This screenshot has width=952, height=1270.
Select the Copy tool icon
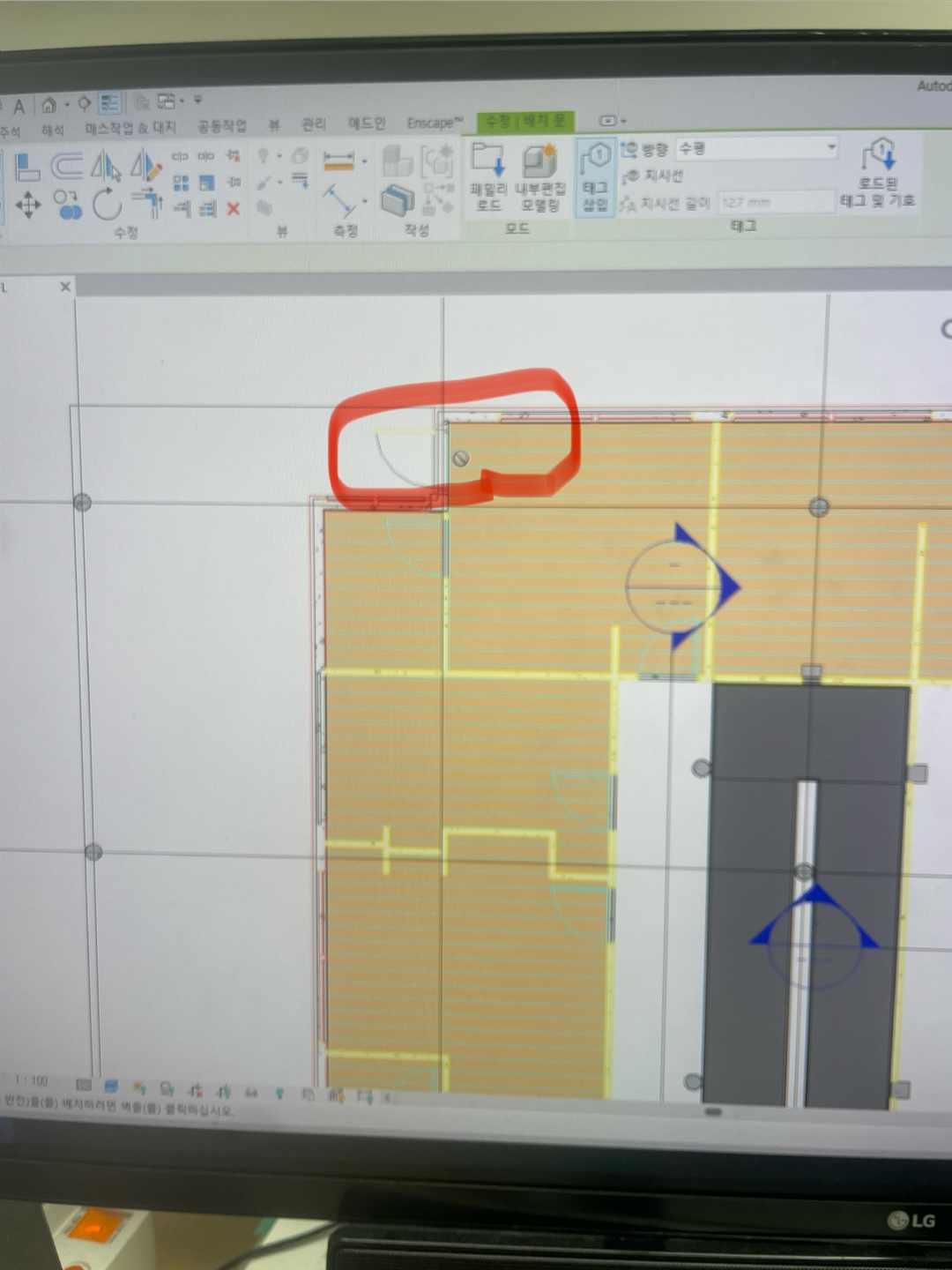point(68,205)
